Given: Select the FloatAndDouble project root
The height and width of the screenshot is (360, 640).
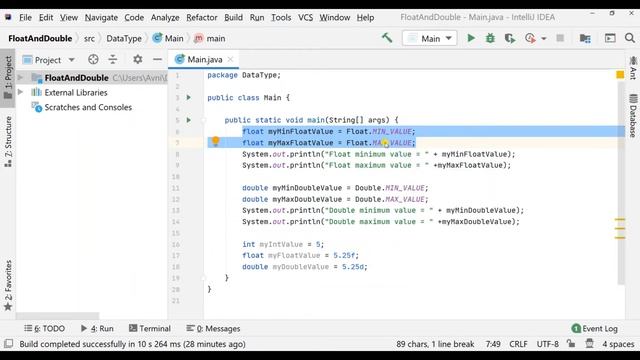Looking at the screenshot, I should point(76,78).
